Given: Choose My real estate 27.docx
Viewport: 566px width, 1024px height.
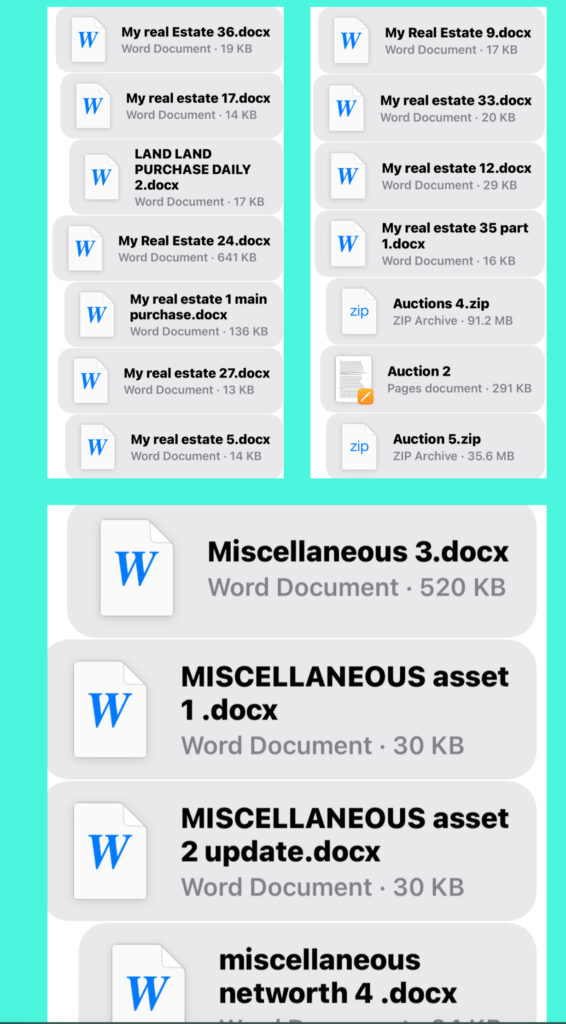Looking at the screenshot, I should pos(170,381).
